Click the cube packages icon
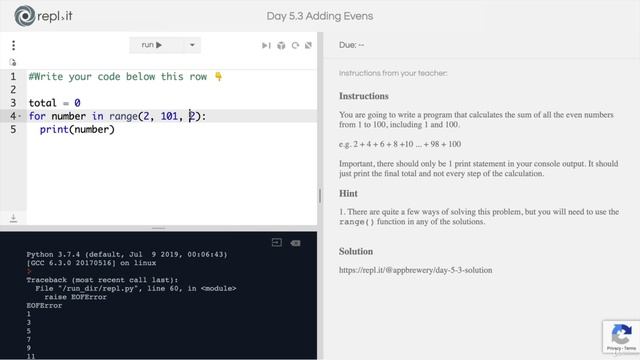 pos(281,45)
